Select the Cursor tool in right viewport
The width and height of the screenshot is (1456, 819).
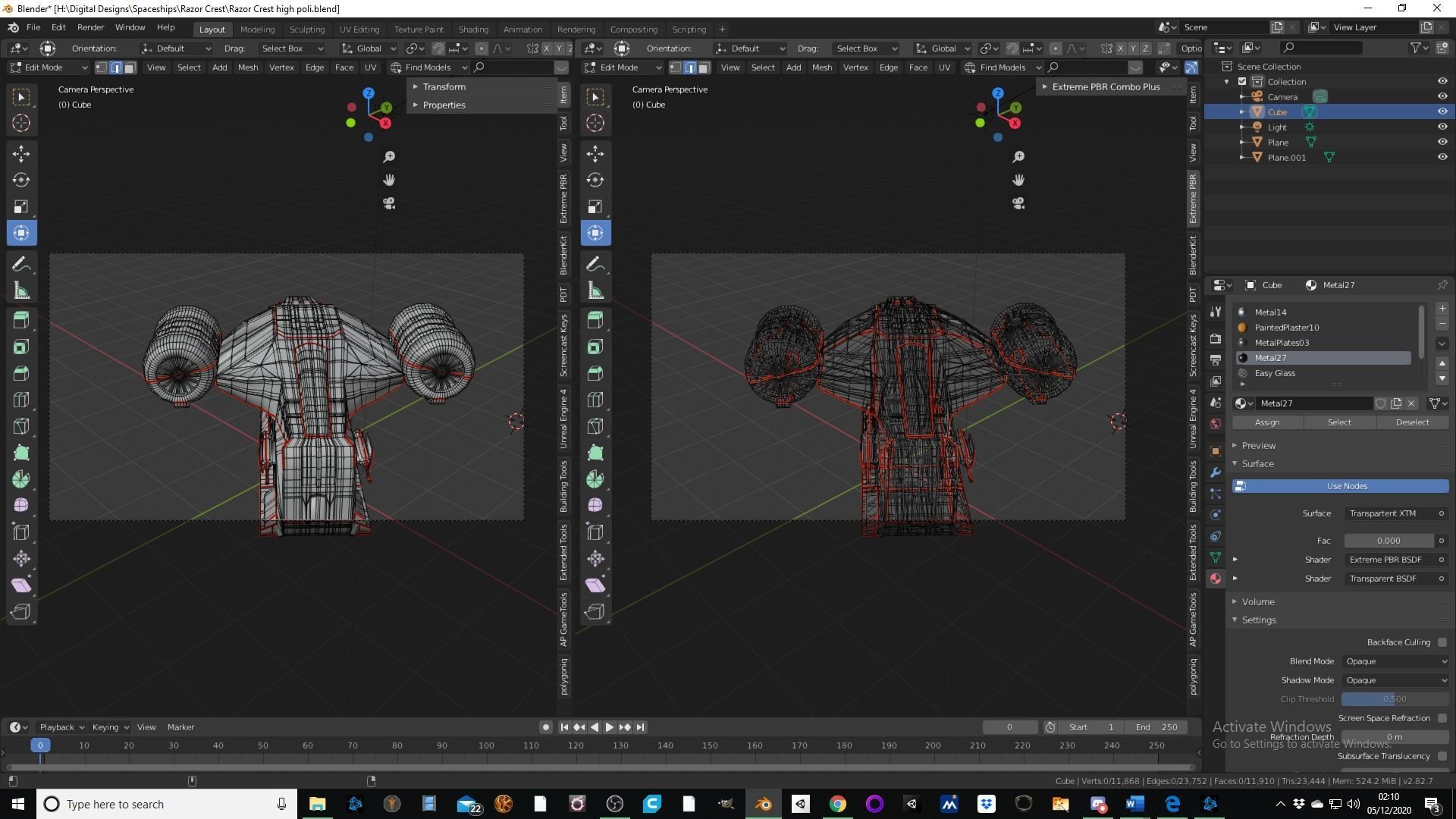click(595, 124)
